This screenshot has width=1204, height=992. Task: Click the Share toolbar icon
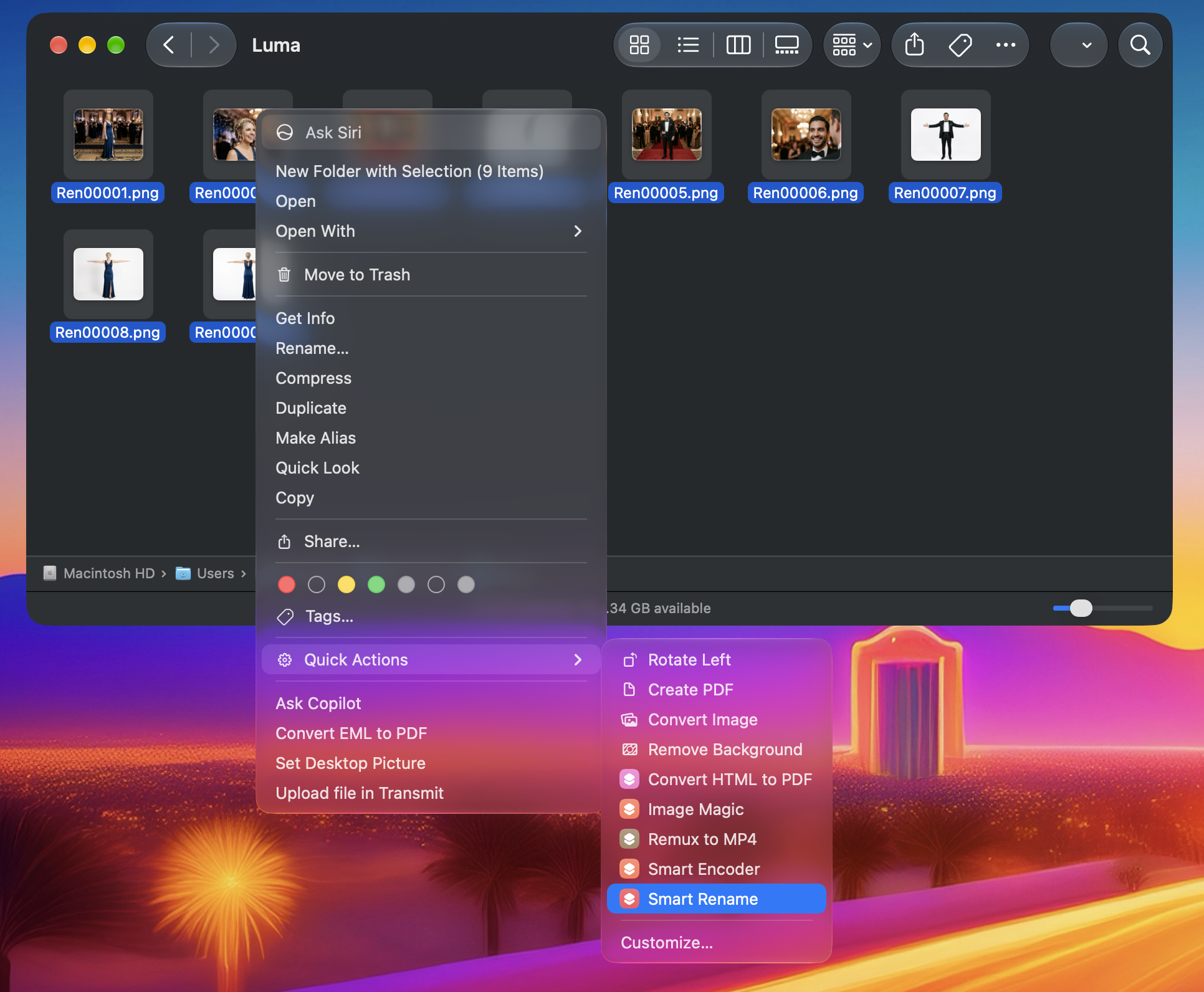(x=914, y=45)
